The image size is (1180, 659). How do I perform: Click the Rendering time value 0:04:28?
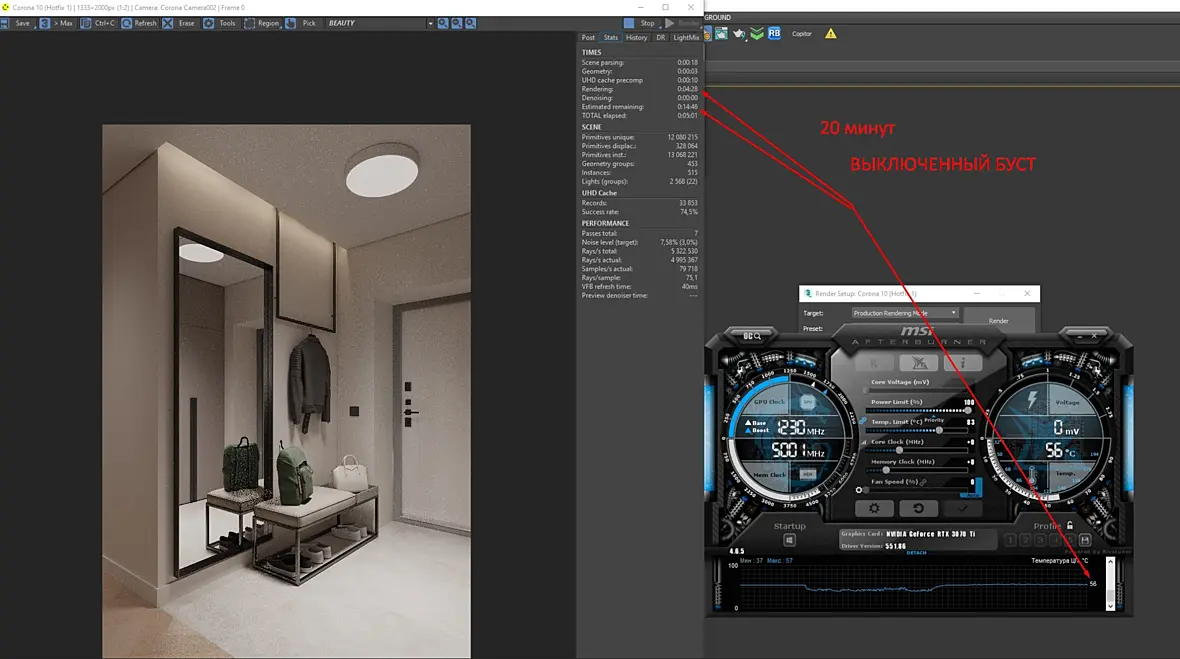(x=687, y=89)
